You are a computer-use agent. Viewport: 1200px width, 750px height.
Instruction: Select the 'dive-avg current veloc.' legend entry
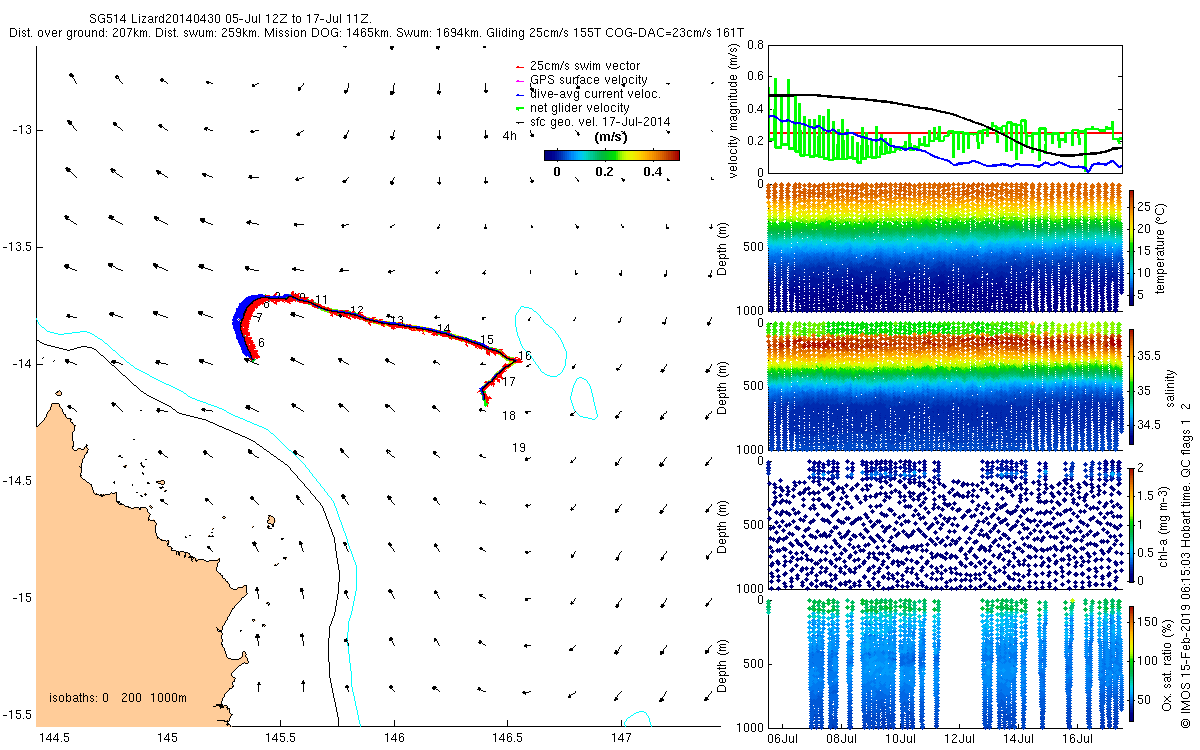(x=595, y=94)
